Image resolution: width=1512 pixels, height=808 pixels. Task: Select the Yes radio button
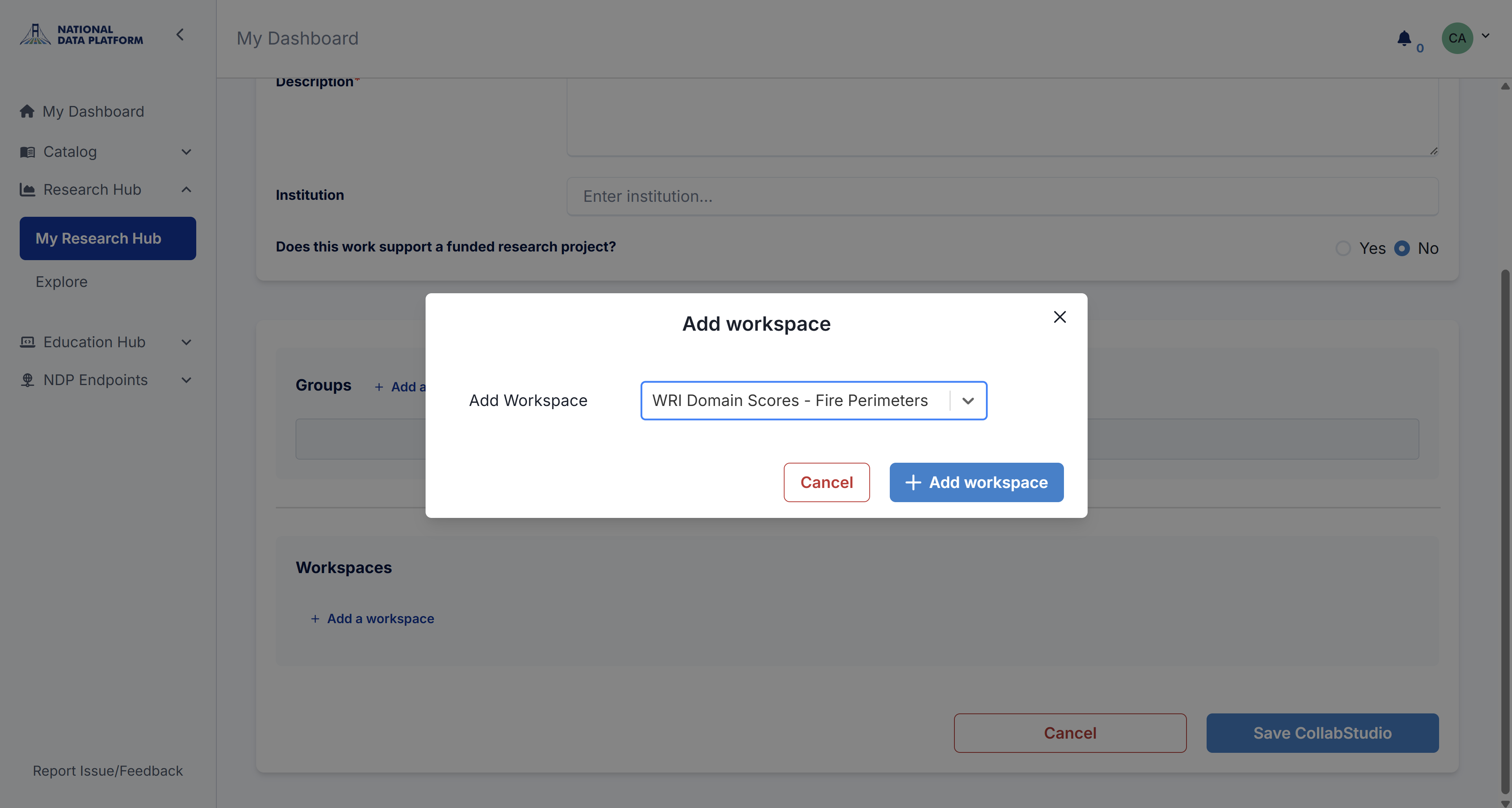click(x=1343, y=248)
